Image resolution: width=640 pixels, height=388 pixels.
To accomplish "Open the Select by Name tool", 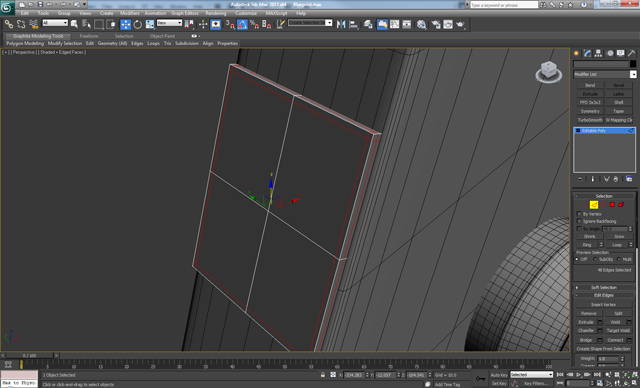I will pos(87,24).
